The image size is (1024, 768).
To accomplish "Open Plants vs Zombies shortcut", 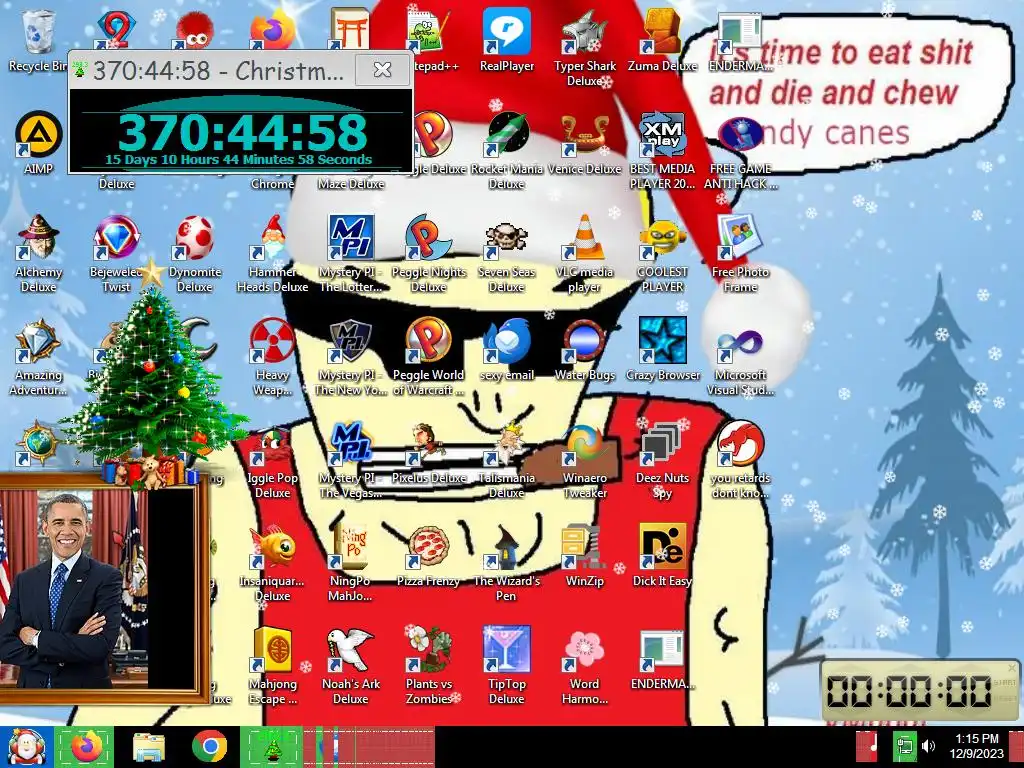I will 428,665.
